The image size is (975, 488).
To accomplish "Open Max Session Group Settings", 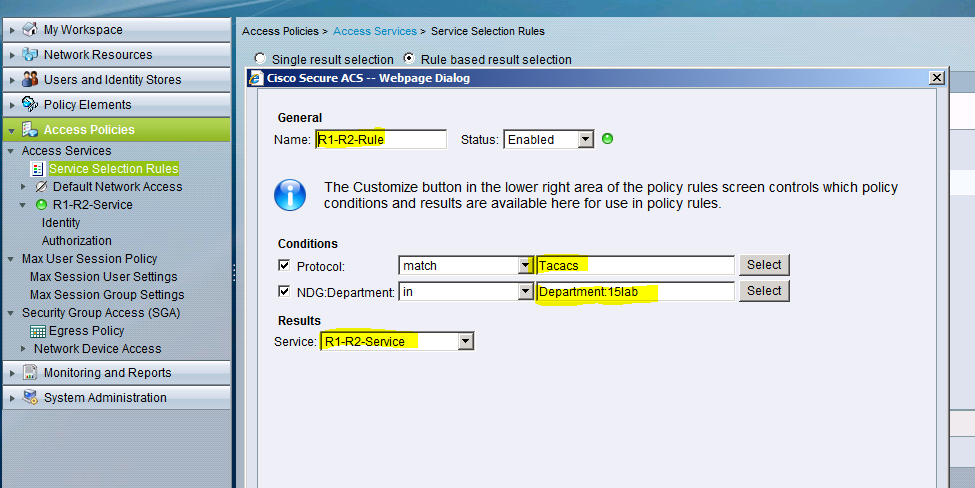I will (107, 295).
